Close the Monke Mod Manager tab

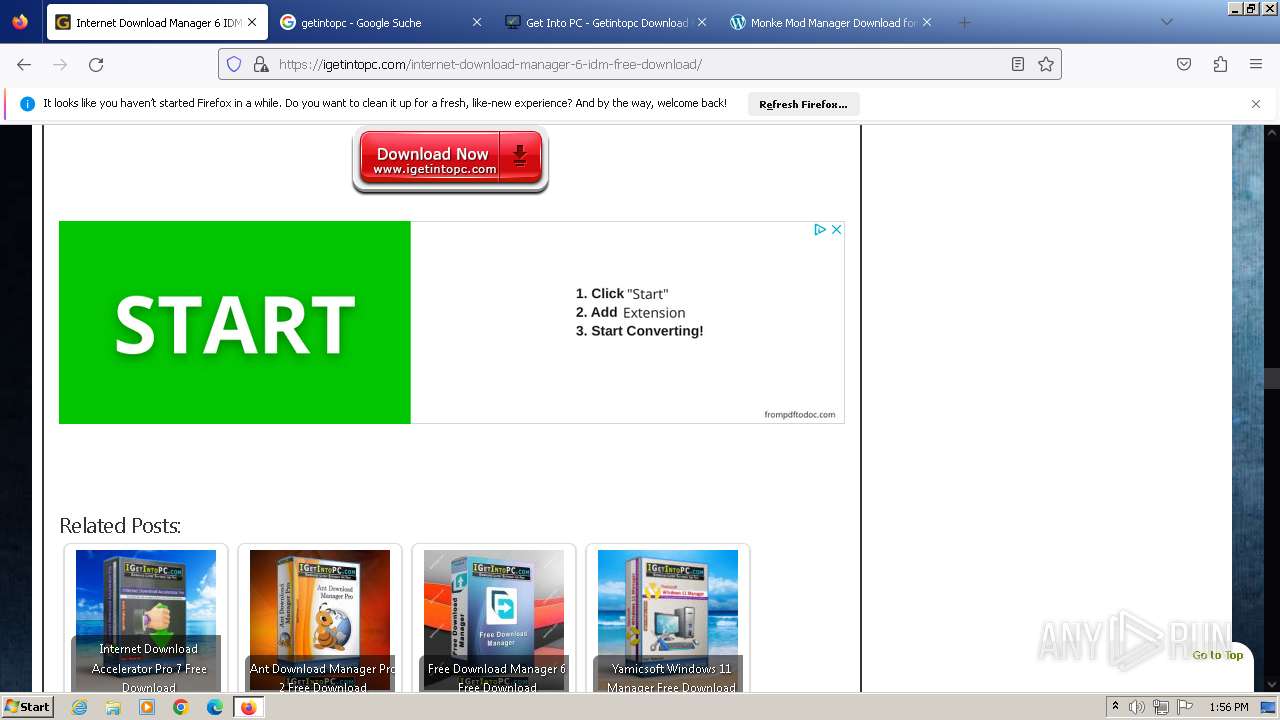pyautogui.click(x=926, y=22)
